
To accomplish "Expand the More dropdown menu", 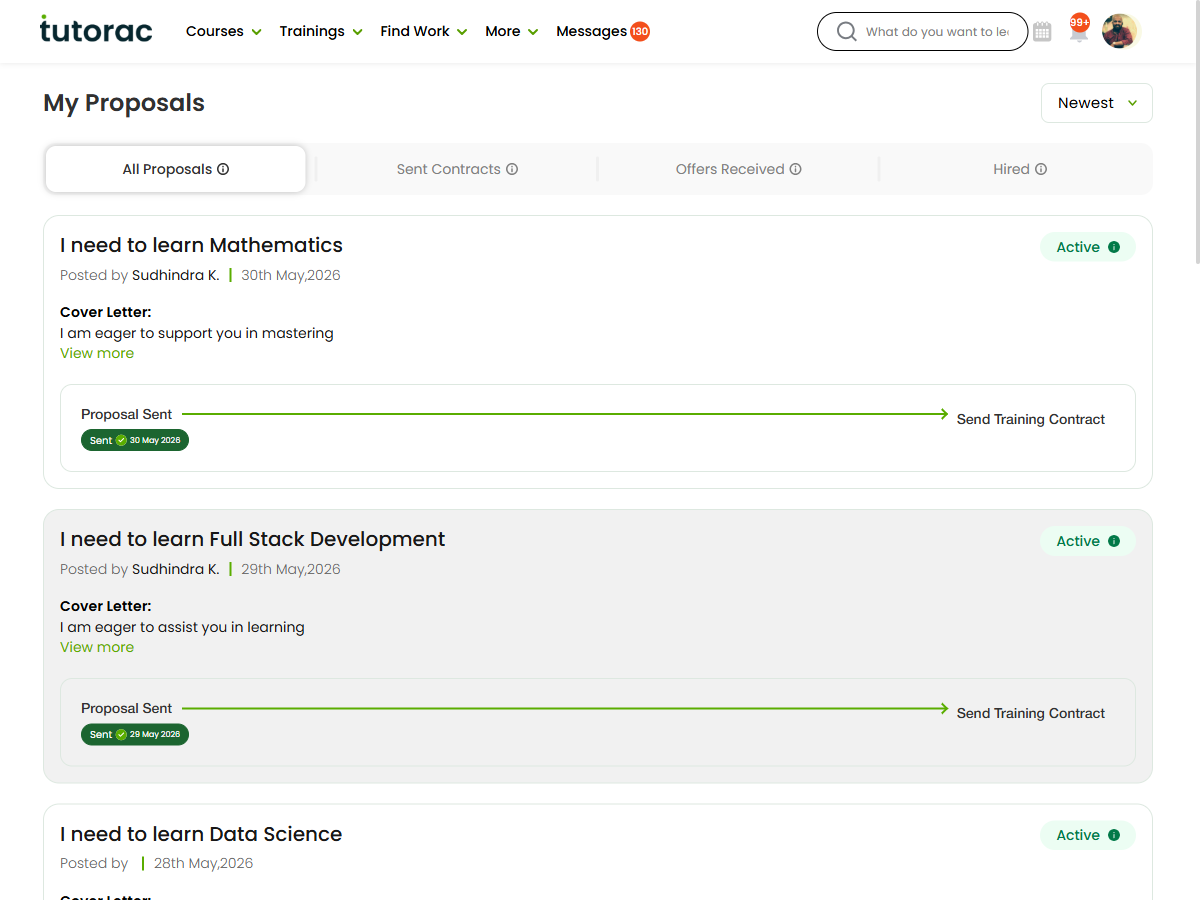I will click(x=512, y=31).
